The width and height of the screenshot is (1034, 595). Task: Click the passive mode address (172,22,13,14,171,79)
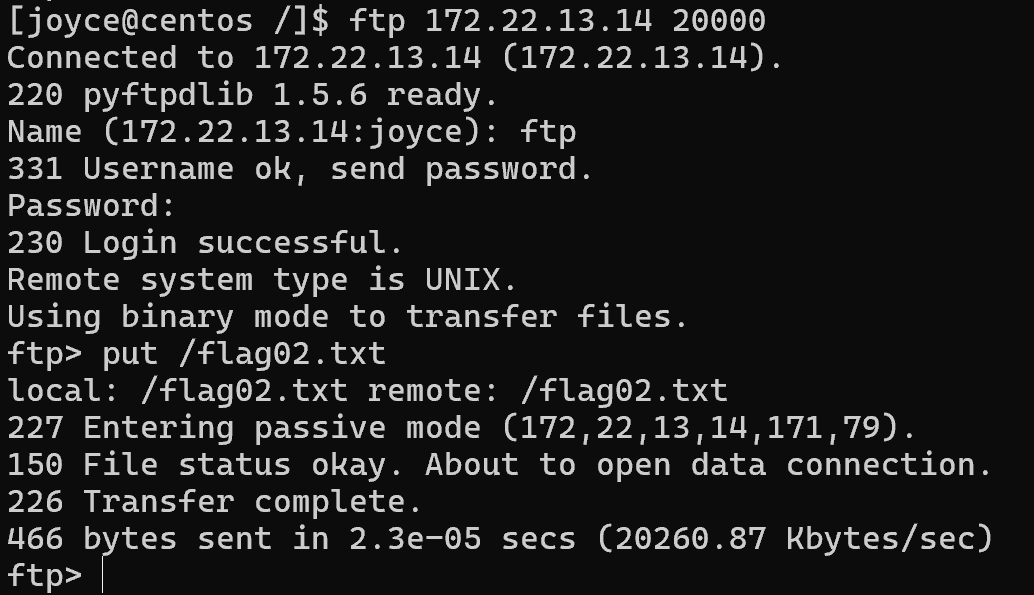coord(709,428)
